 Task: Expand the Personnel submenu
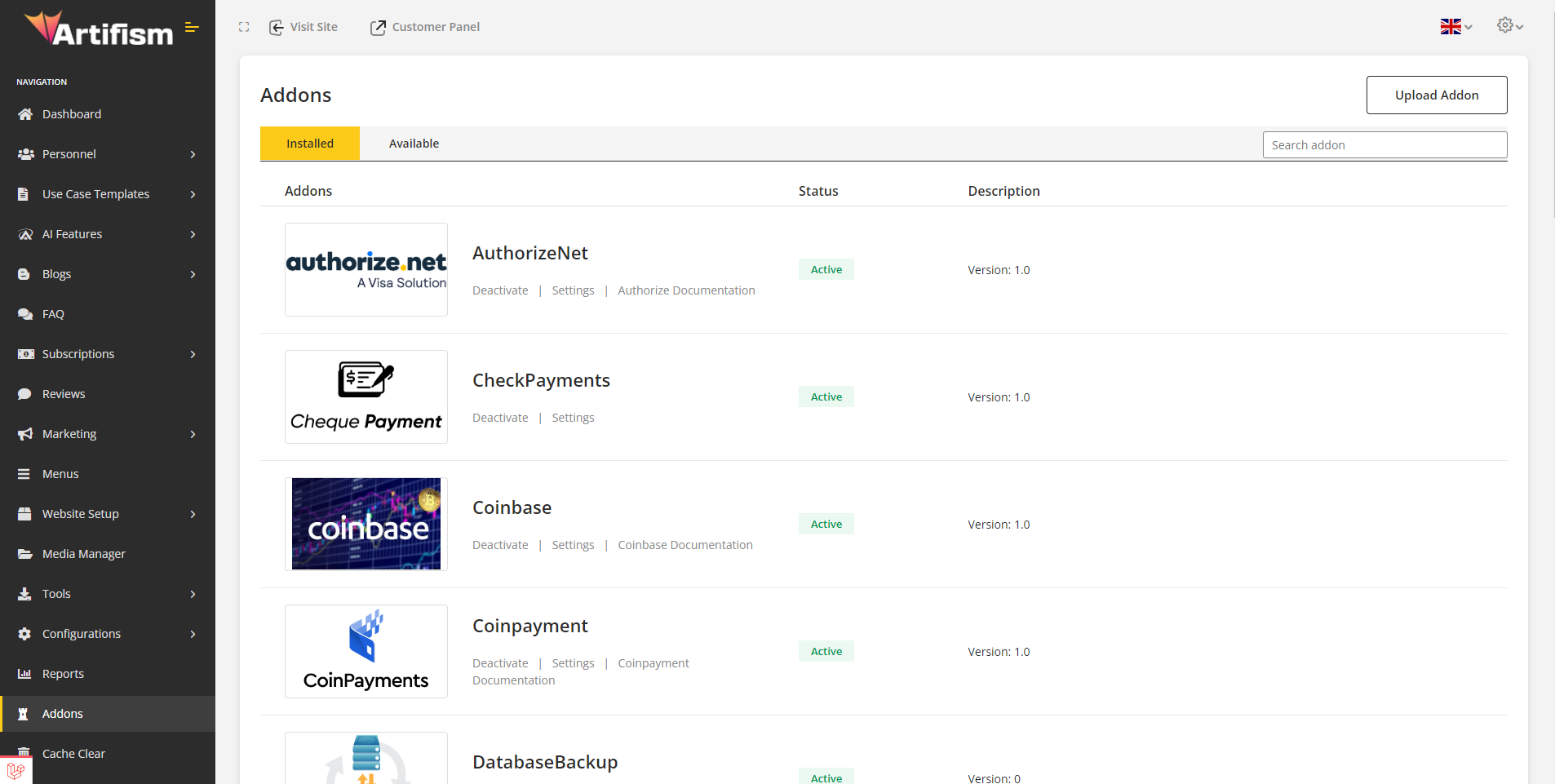click(193, 154)
